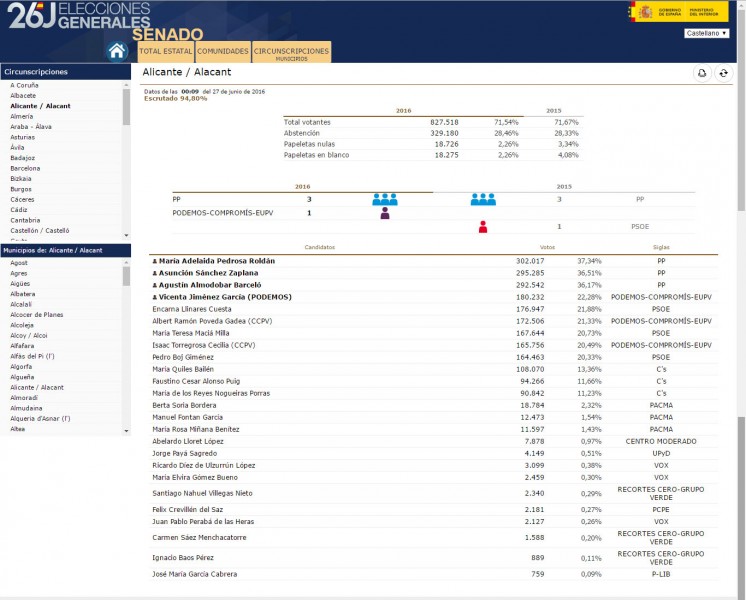Open the Castellano language dropdown
This screenshot has width=746, height=600.
pos(707,33)
